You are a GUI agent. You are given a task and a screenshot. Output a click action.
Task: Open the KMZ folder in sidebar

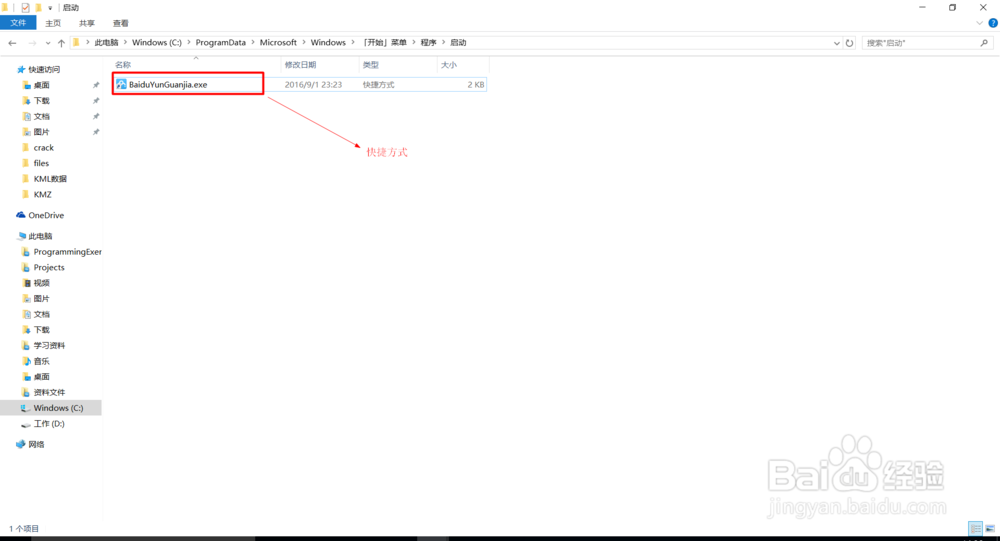point(42,195)
